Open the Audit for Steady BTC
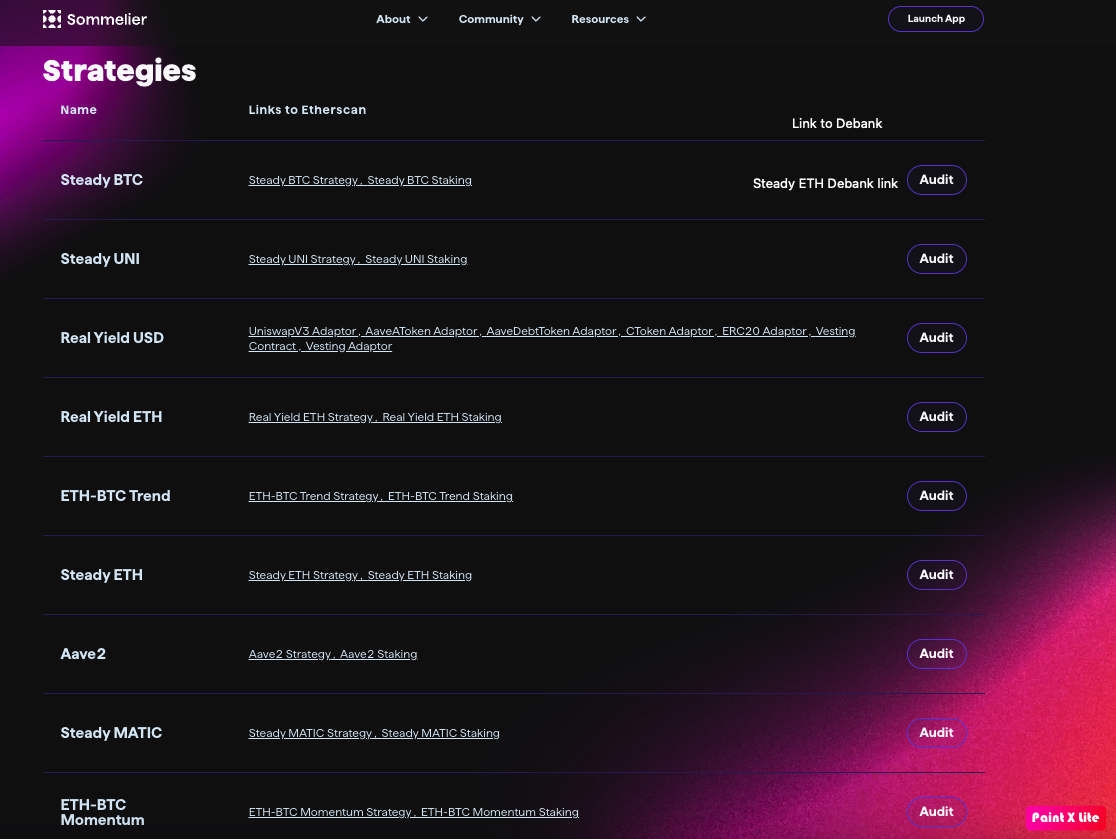The width and height of the screenshot is (1116, 839). point(936,180)
